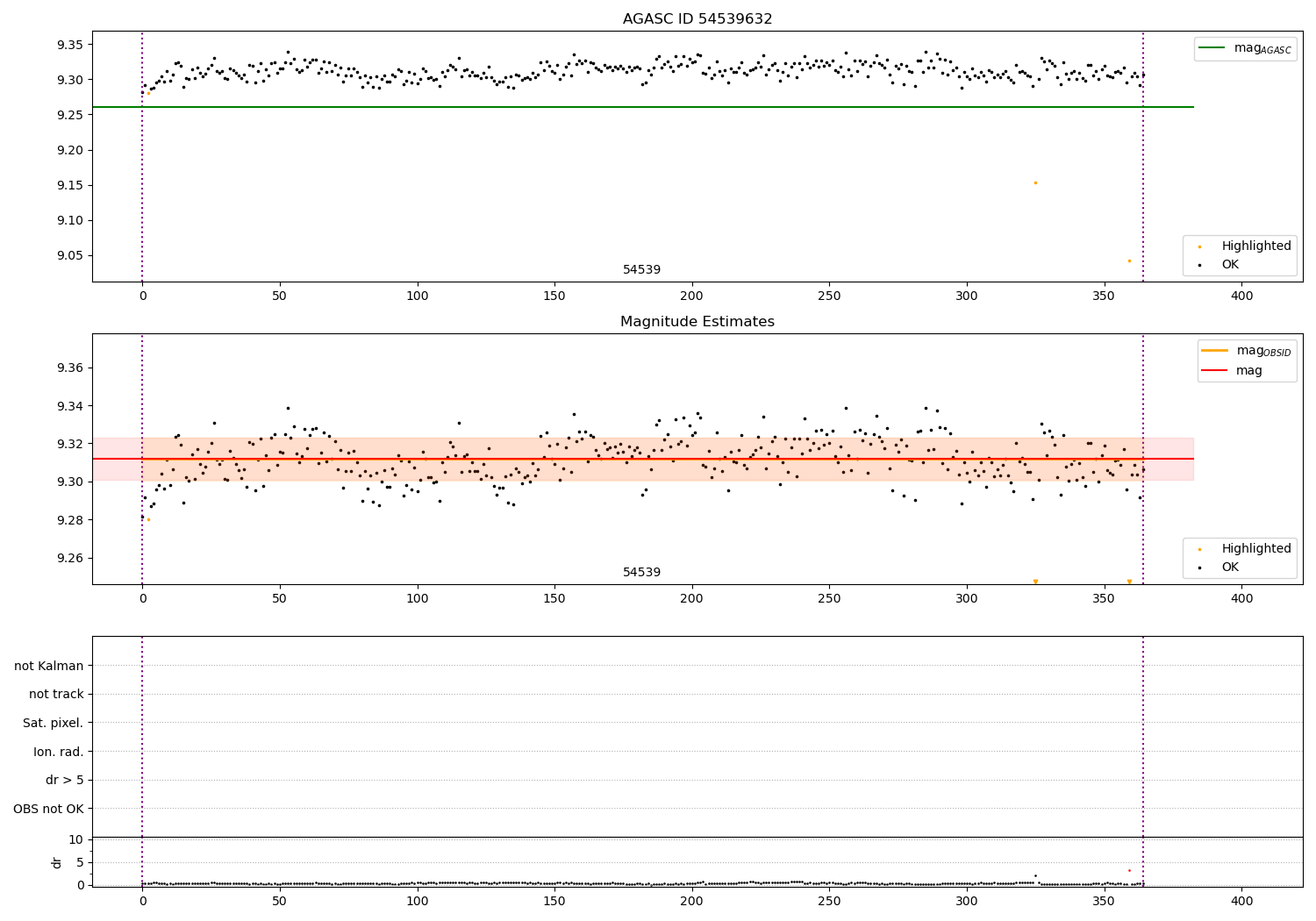
Task: Click the 'OBS not OK' row label
Action: (49, 809)
